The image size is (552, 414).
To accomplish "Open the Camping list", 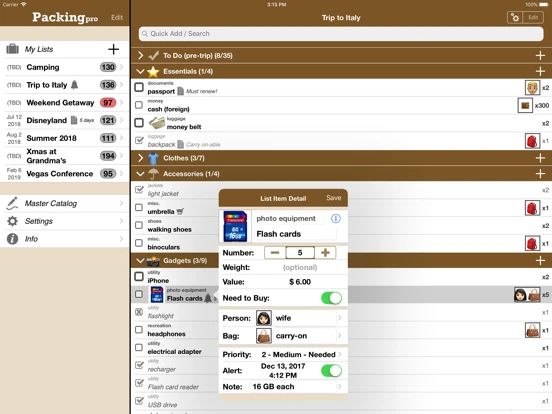I will tap(65, 67).
